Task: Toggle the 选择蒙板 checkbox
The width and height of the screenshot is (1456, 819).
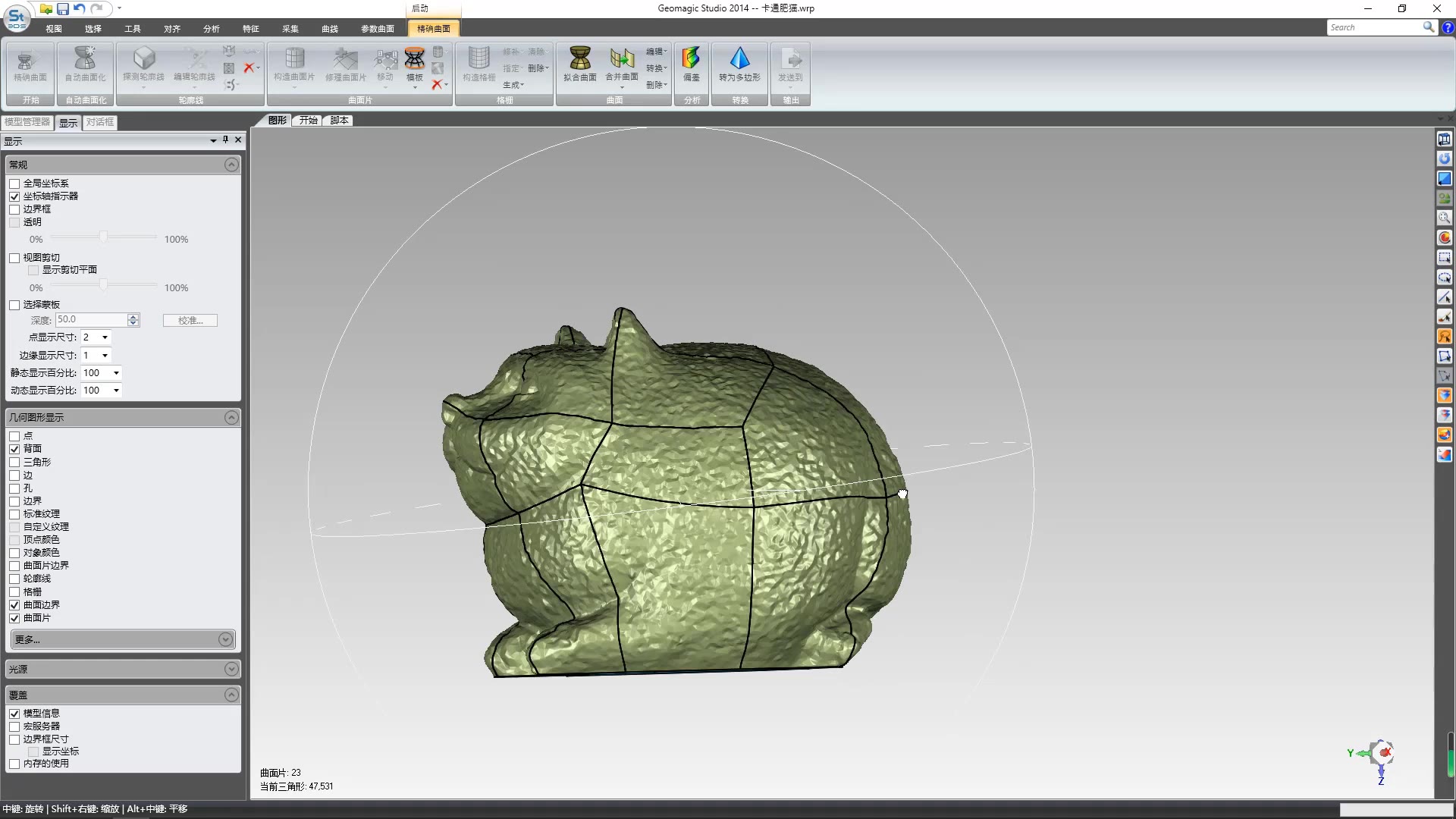Action: click(x=14, y=305)
